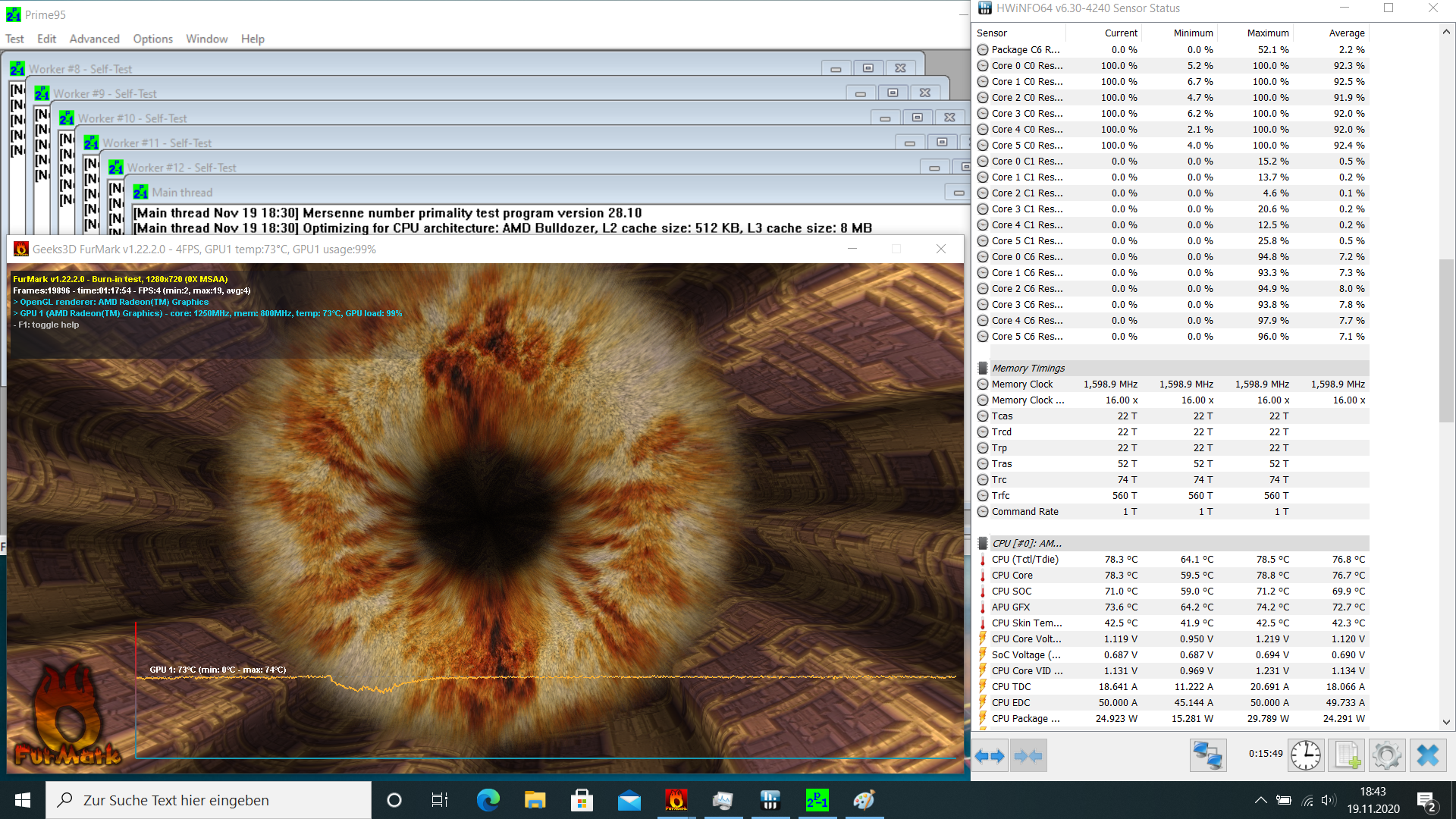The image size is (1456, 819).
Task: Open the system monitor taskbar icon
Action: pyautogui.click(x=723, y=800)
